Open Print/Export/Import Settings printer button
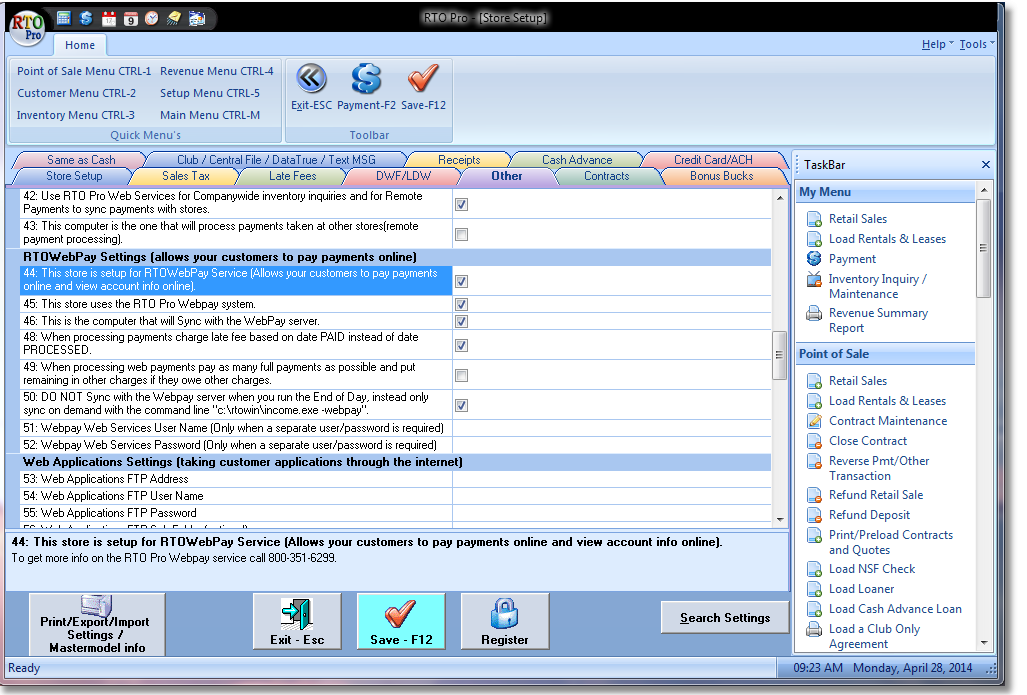 [94, 624]
